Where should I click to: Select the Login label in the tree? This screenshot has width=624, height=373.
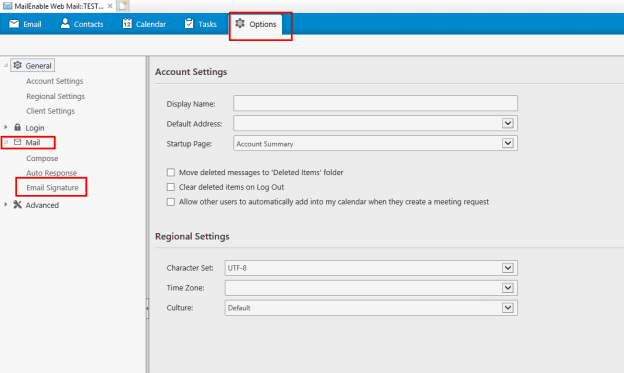tap(35, 128)
